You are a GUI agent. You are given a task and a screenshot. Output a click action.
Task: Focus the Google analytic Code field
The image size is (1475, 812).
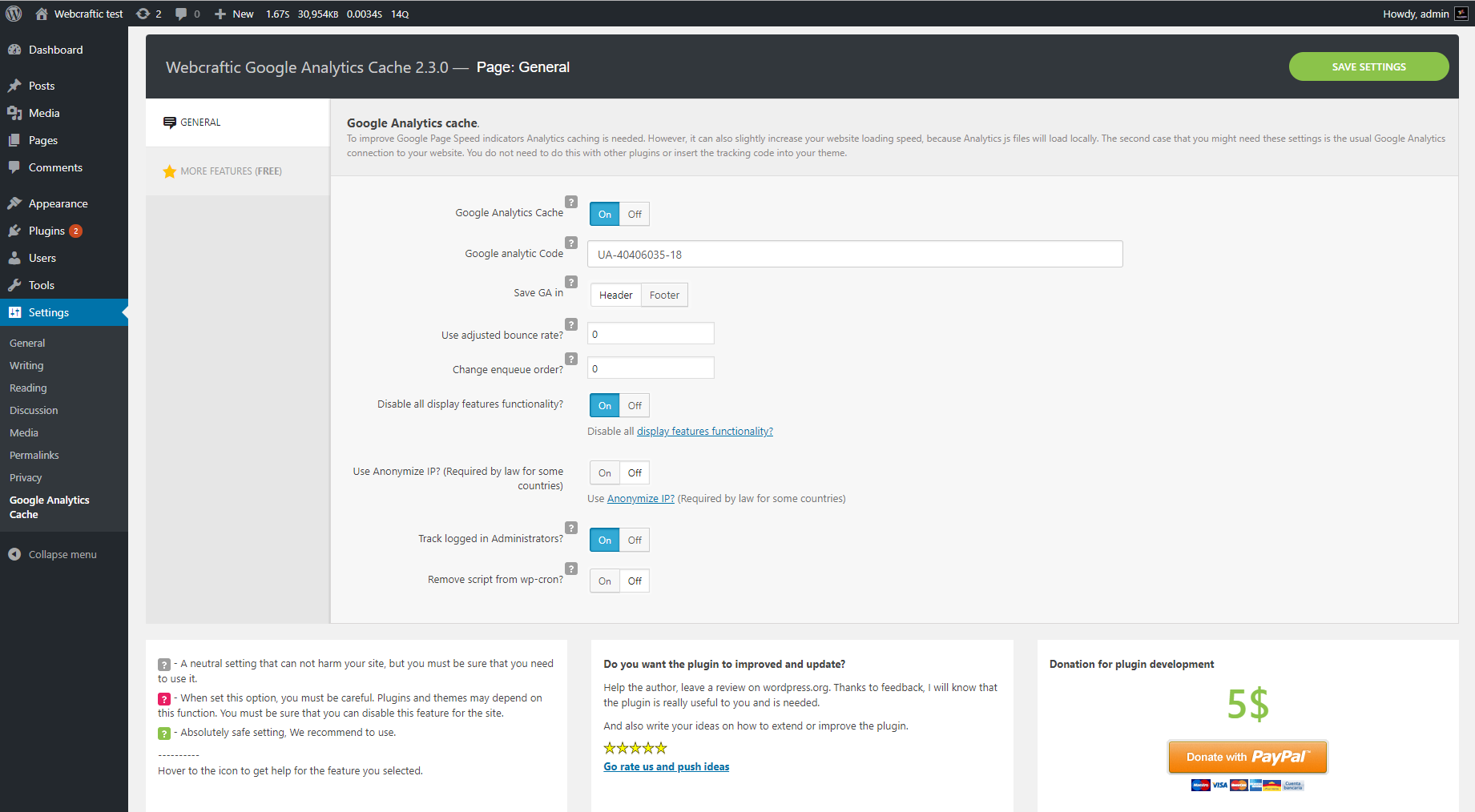[x=855, y=254]
